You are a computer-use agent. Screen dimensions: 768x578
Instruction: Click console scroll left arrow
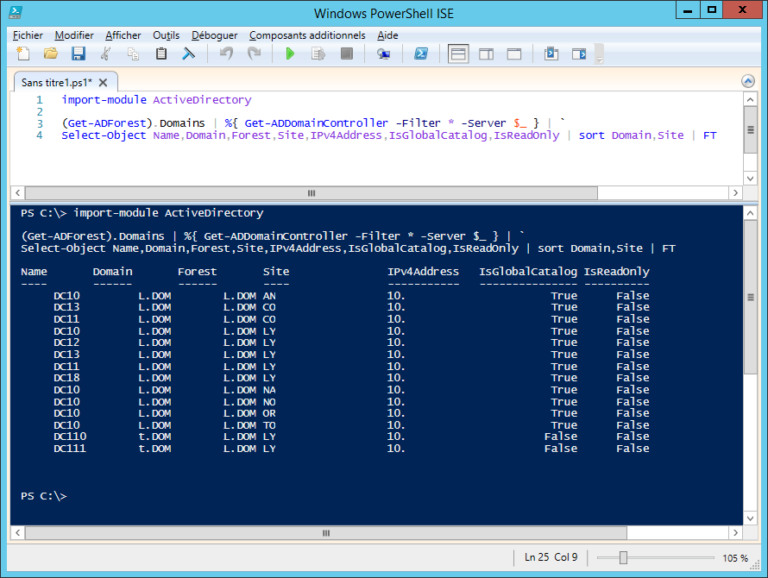pyautogui.click(x=18, y=533)
